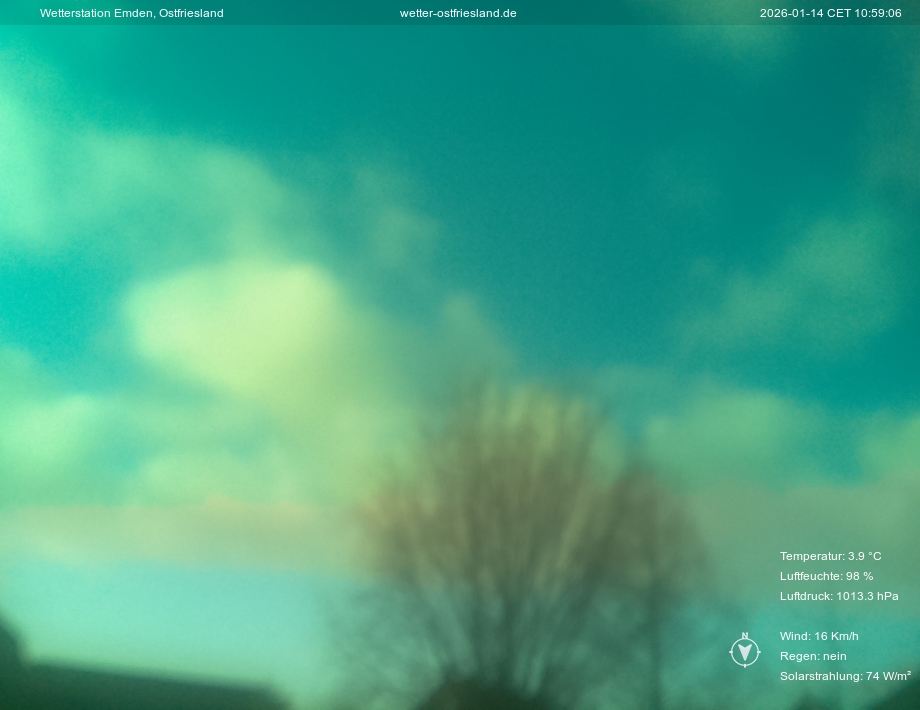
Task: Click the Regen: nein status
Action: pyautogui.click(x=813, y=656)
